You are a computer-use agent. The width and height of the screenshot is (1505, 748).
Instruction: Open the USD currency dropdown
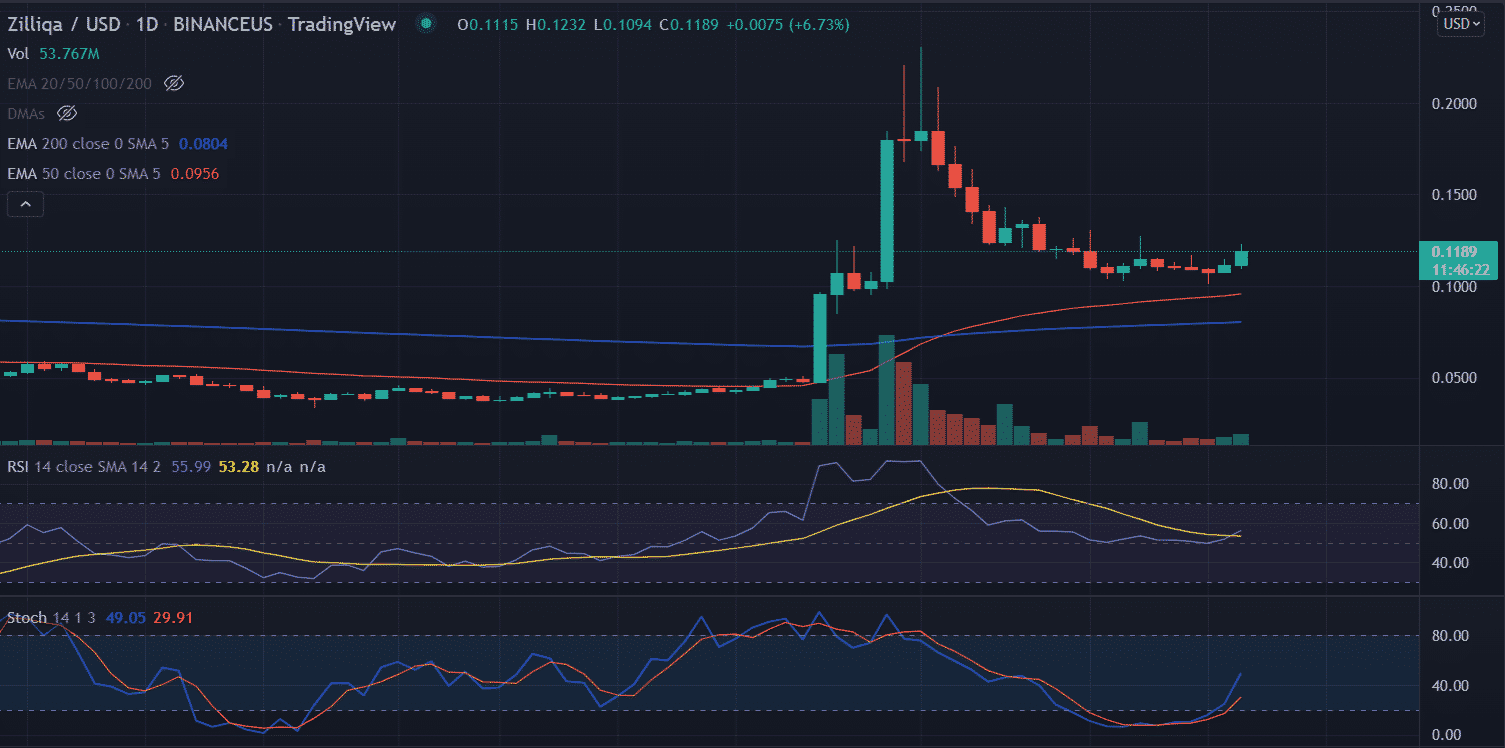click(1461, 24)
